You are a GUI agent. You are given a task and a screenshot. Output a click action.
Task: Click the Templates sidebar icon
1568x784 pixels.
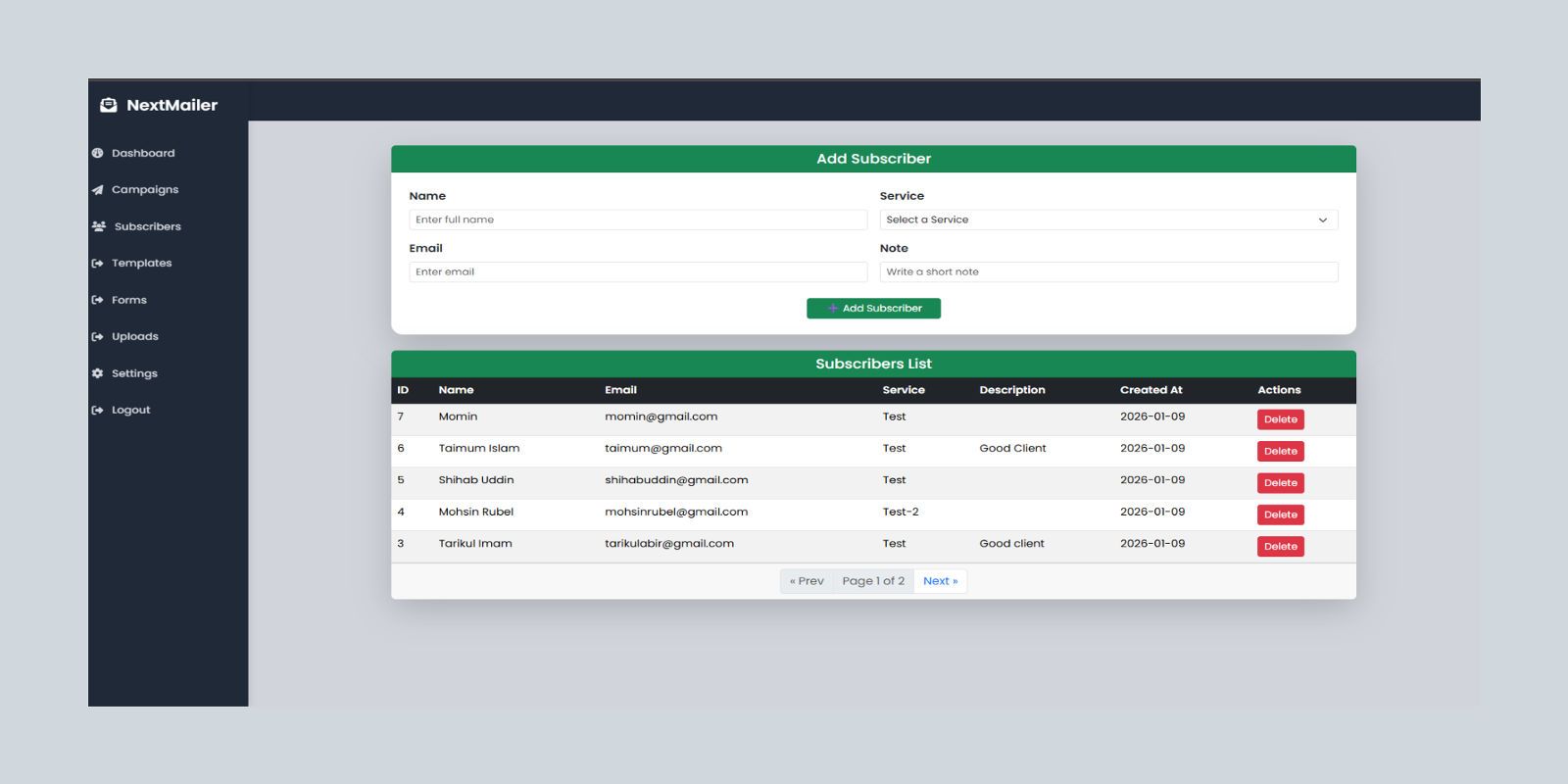coord(97,264)
